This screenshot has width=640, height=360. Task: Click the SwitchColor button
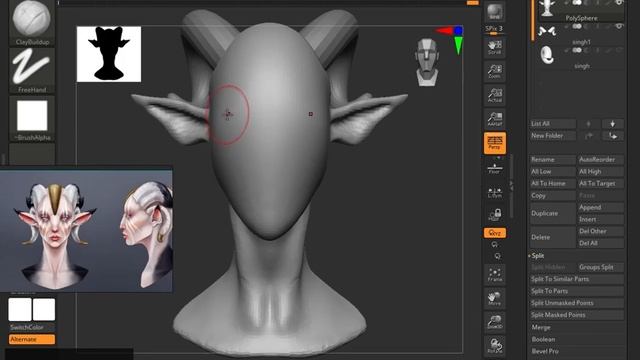(32, 327)
